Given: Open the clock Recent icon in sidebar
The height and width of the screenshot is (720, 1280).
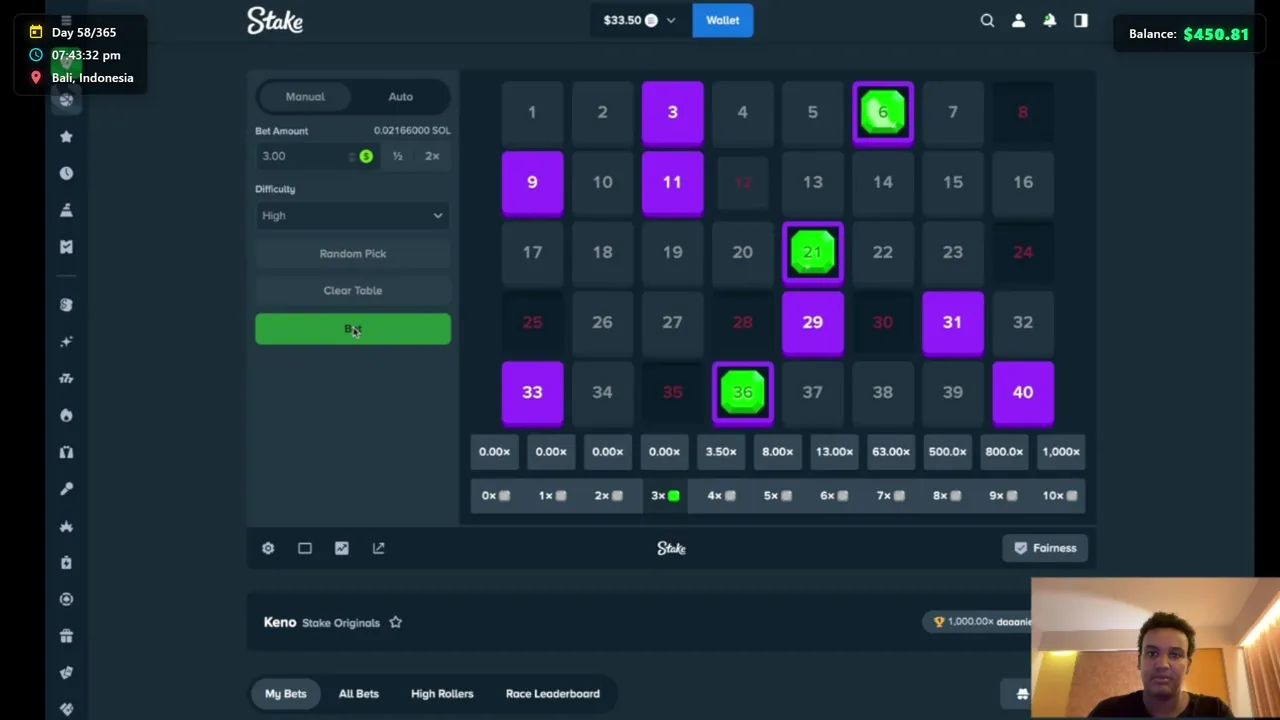Looking at the screenshot, I should [x=66, y=173].
